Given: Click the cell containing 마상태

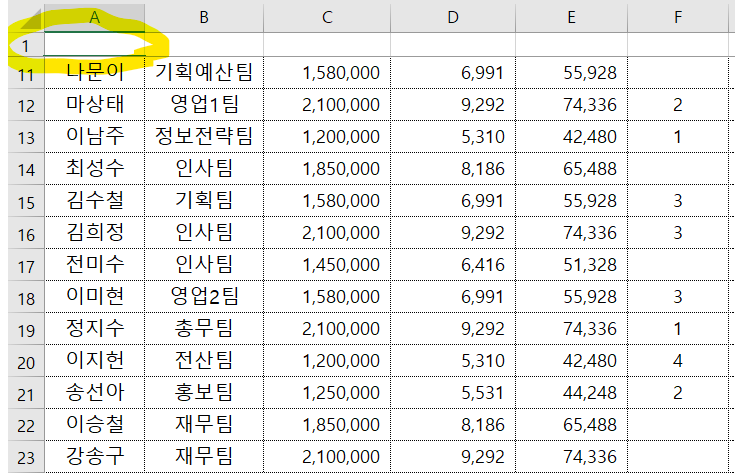Looking at the screenshot, I should [x=94, y=105].
